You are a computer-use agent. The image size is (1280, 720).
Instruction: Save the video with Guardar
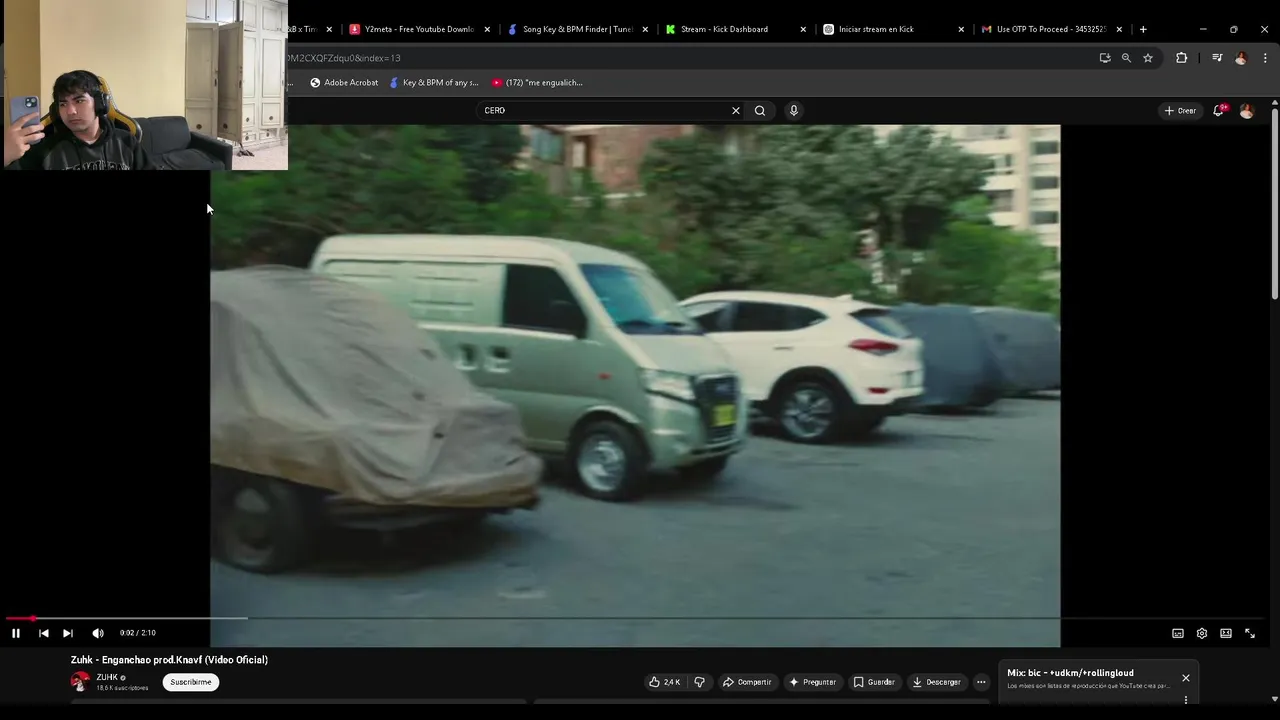click(874, 682)
